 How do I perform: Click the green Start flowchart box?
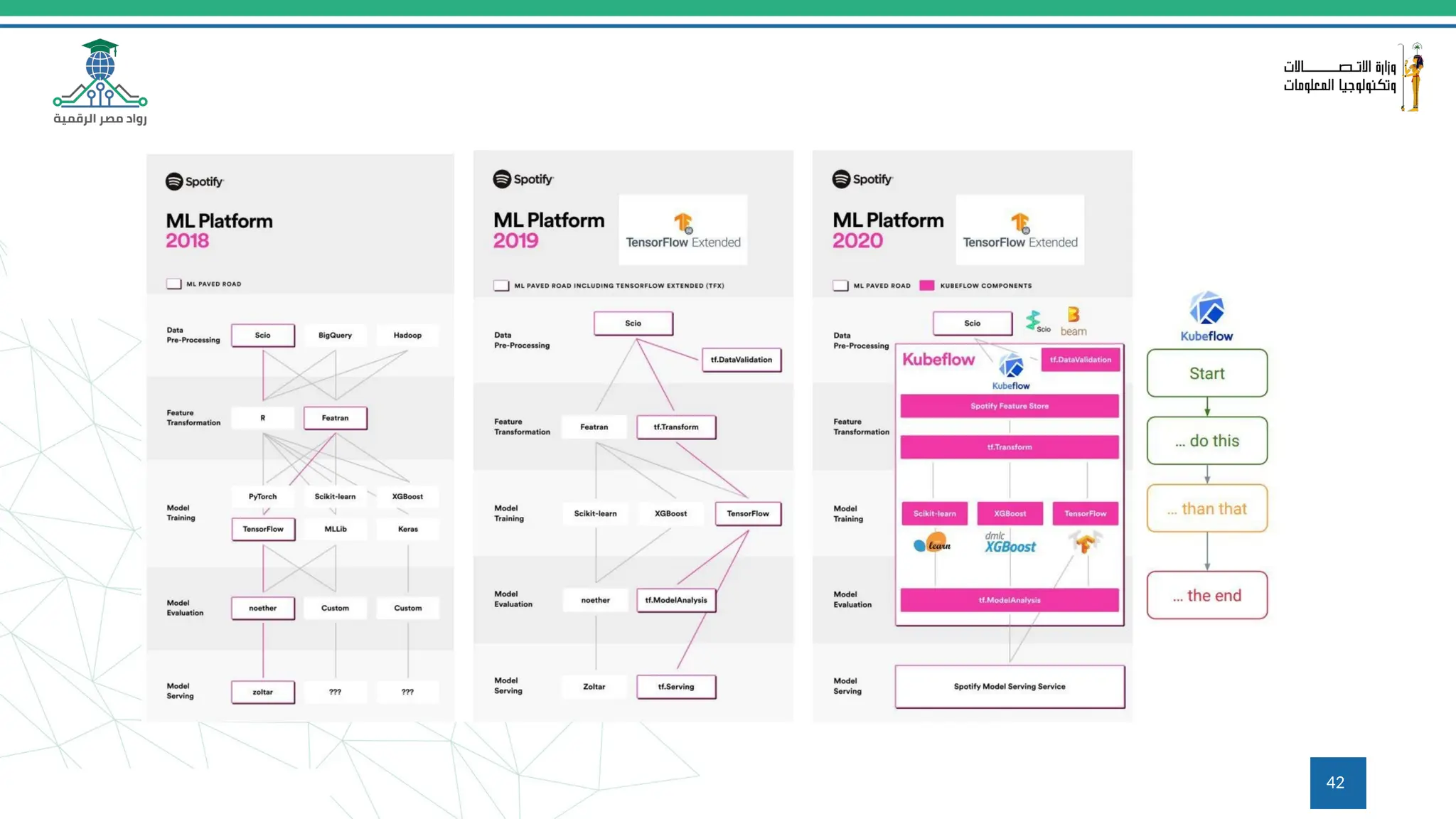point(1206,373)
